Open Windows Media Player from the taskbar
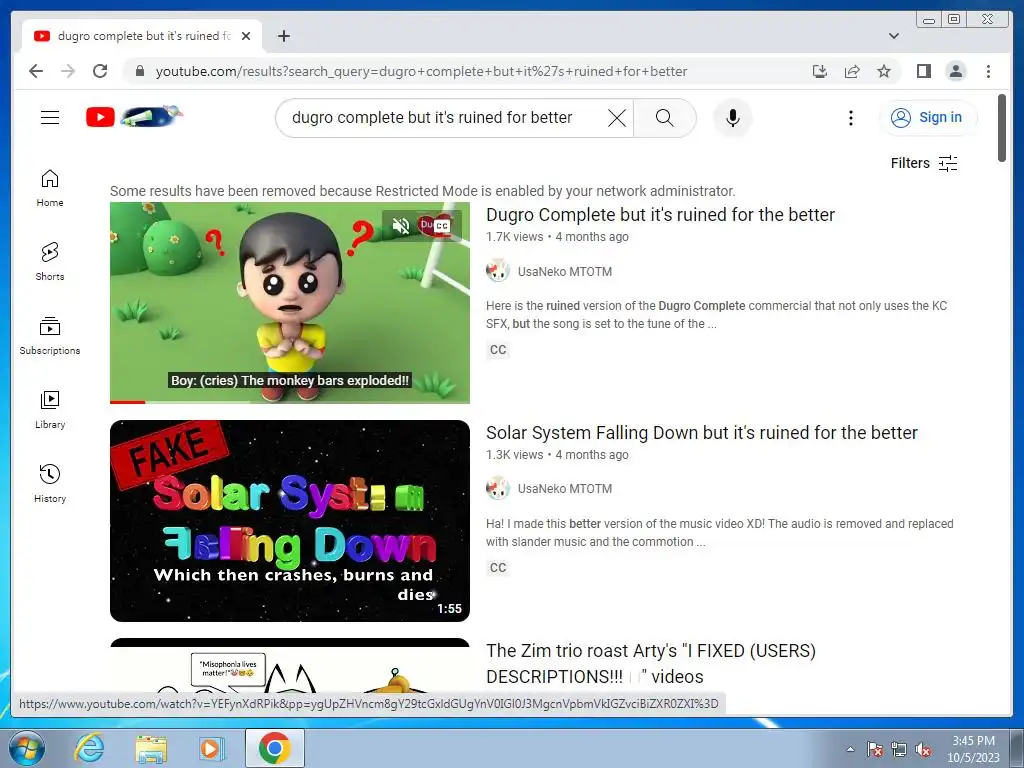This screenshot has height=768, width=1024. pos(212,748)
